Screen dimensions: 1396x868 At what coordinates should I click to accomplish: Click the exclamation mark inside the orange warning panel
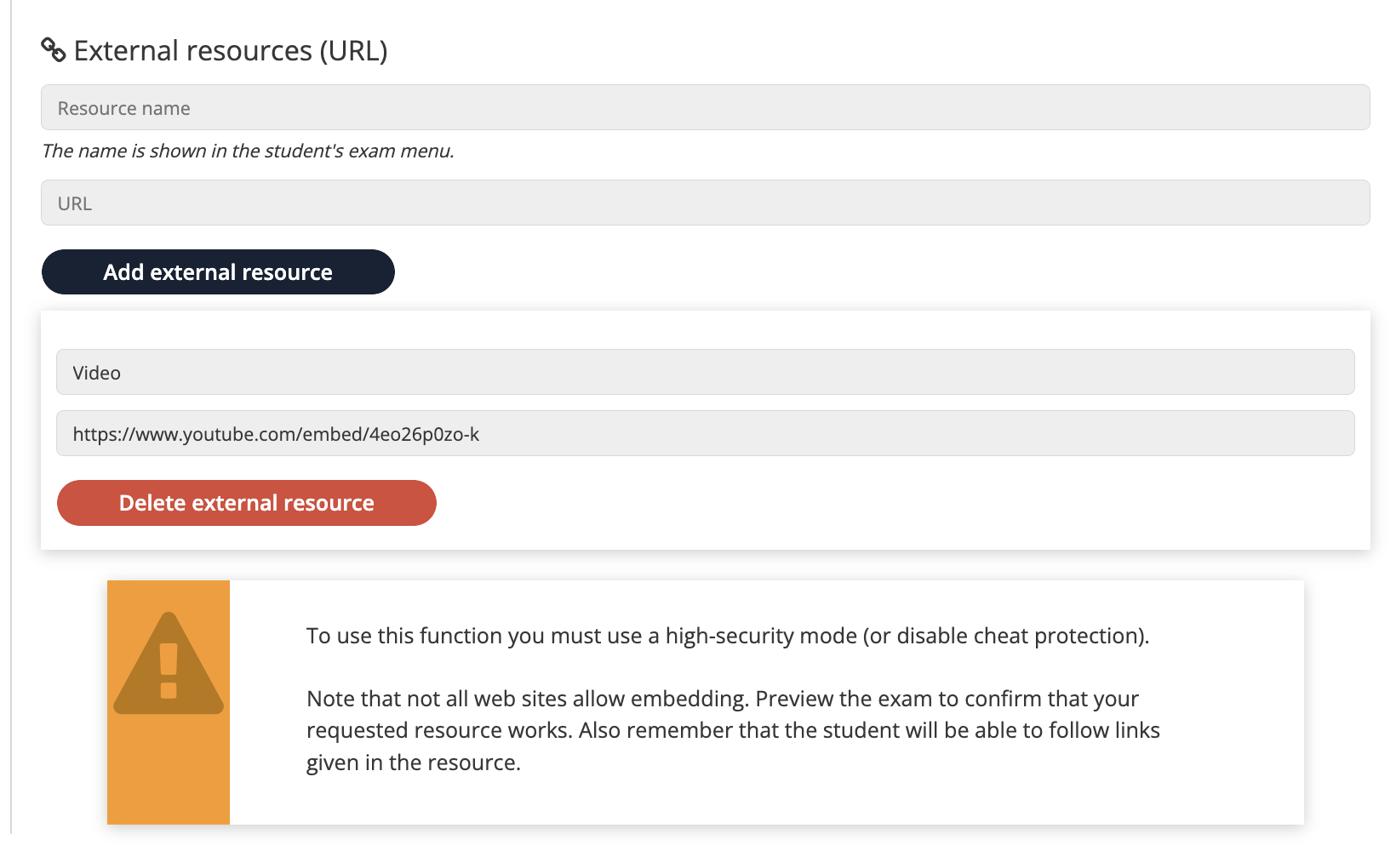pos(168,681)
